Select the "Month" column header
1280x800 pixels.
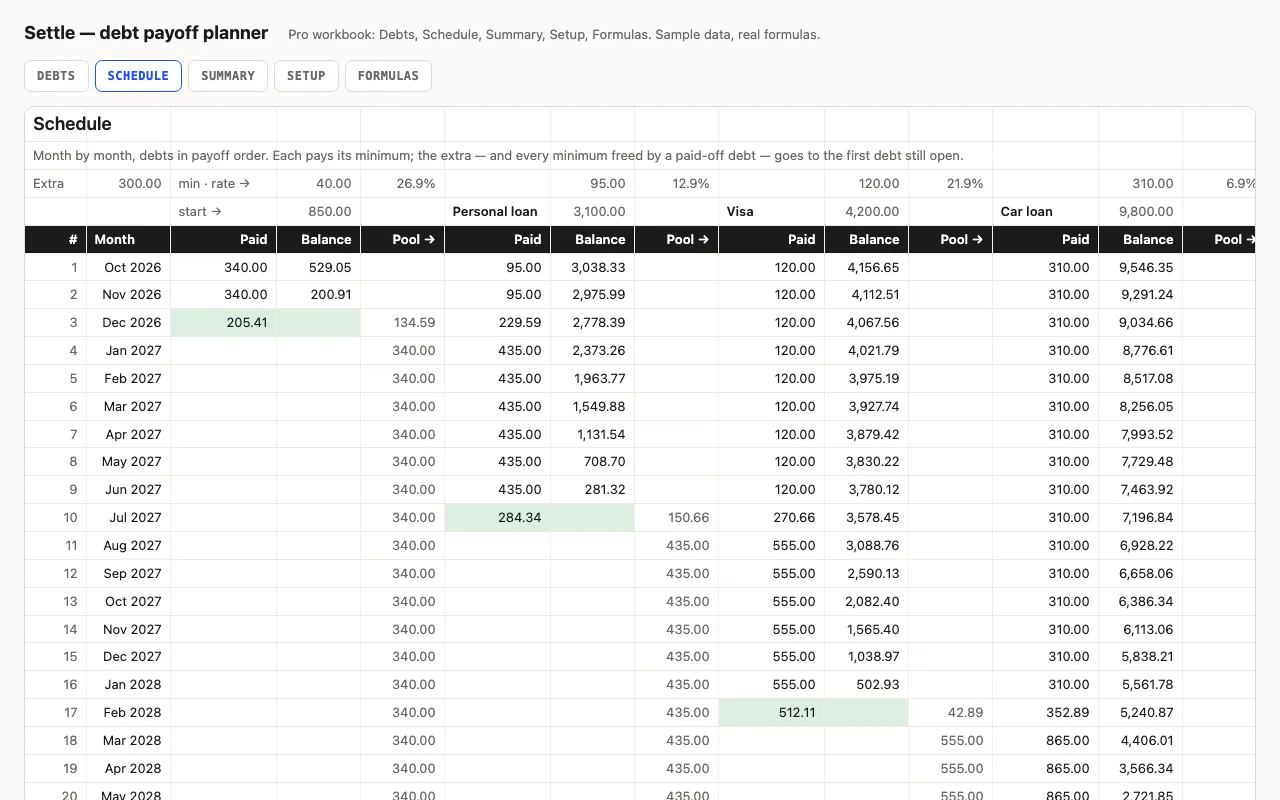point(129,240)
